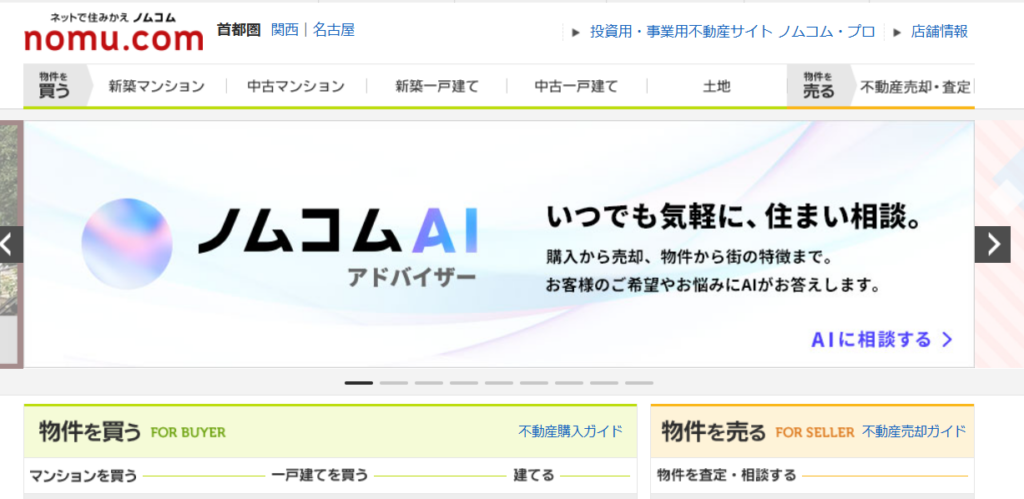Select the last carousel indicator dash
This screenshot has width=1024, height=499.
(x=638, y=383)
